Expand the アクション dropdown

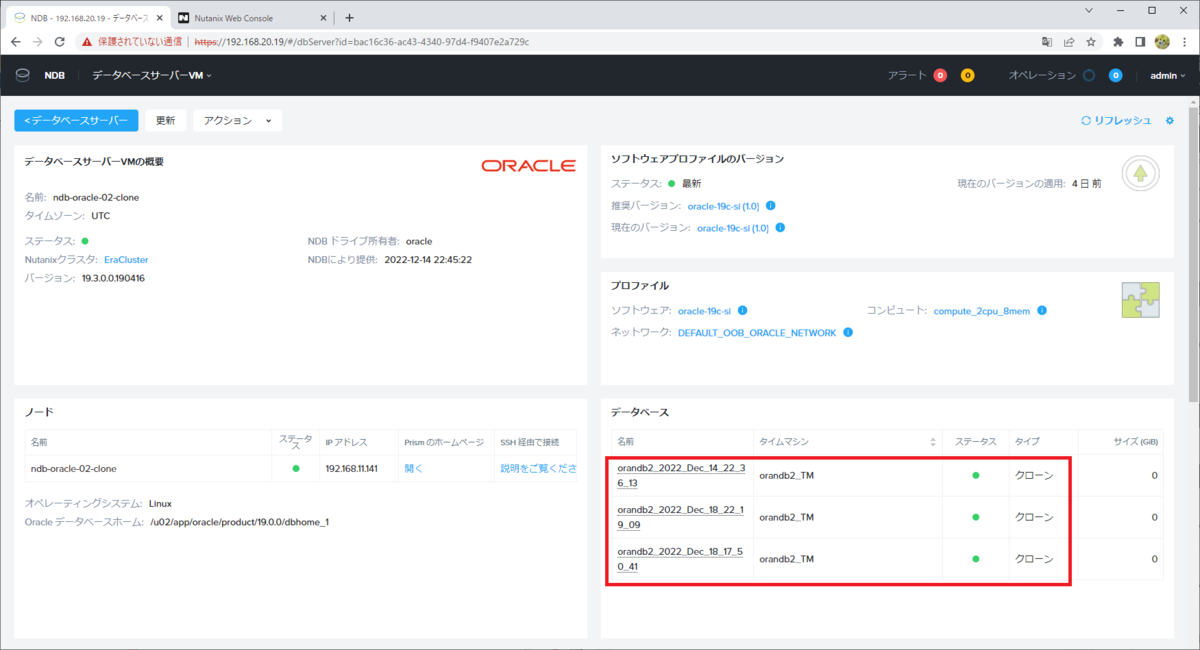point(238,120)
